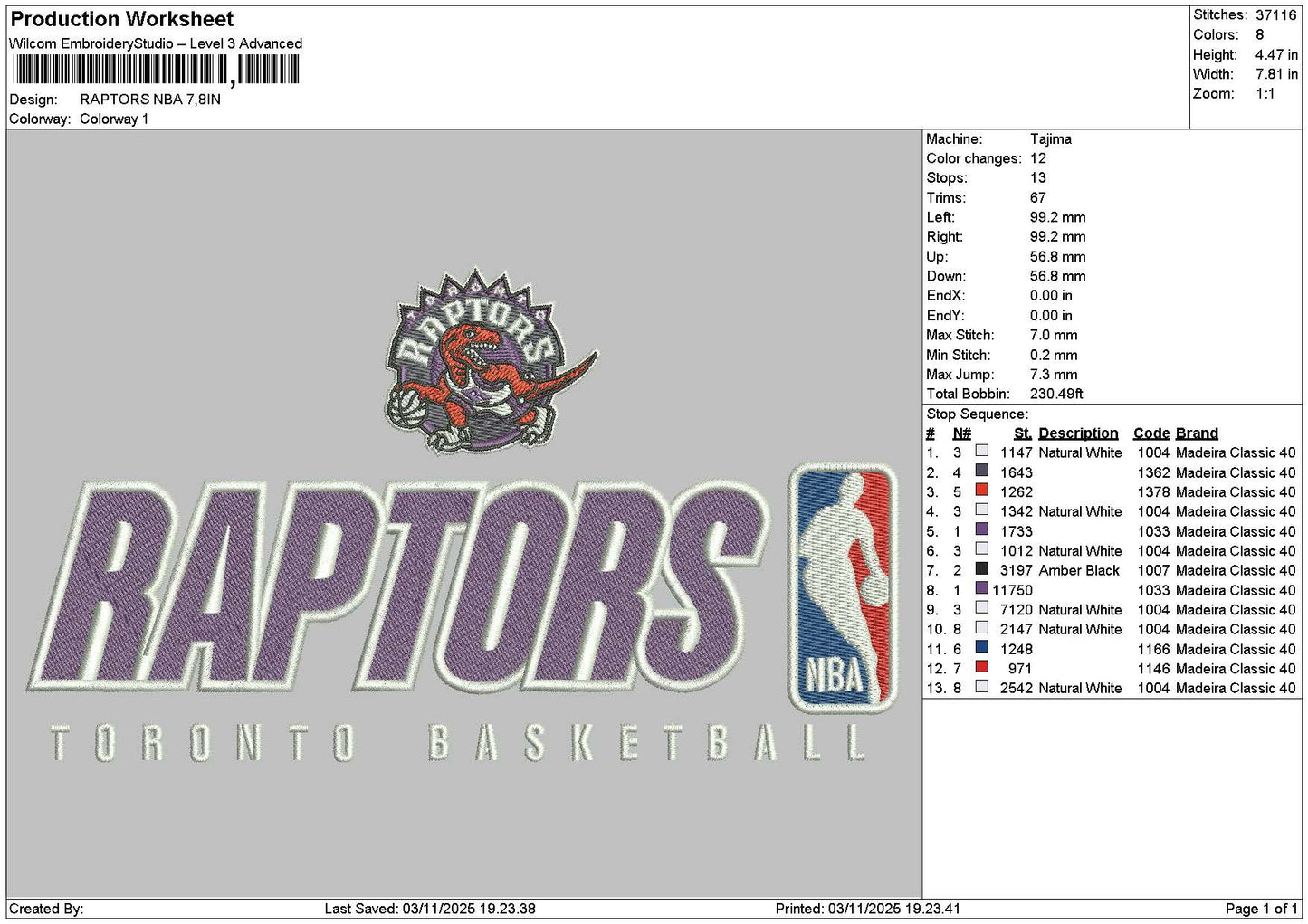Image resolution: width=1308 pixels, height=924 pixels.
Task: Select the red swatch in stop row 12 (971)
Action: point(982,667)
